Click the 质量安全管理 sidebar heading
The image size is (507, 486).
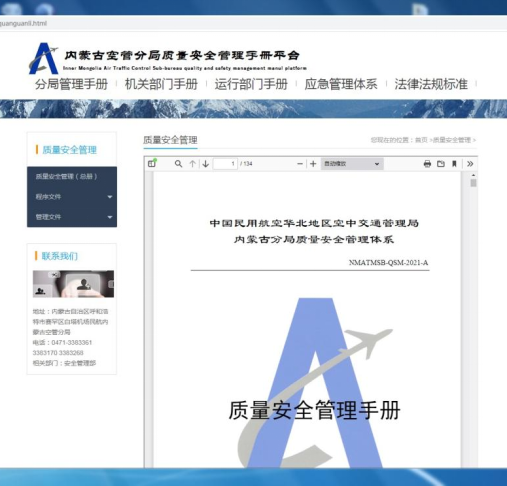[69, 150]
